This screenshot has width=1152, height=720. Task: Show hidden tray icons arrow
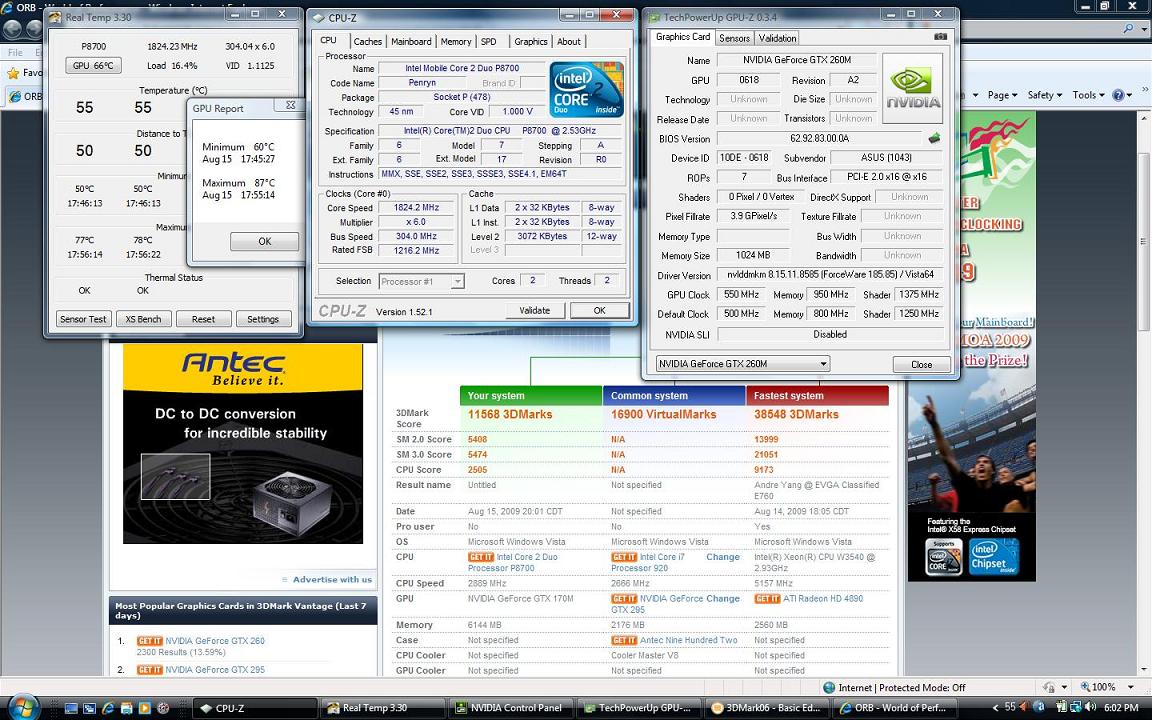coord(996,708)
